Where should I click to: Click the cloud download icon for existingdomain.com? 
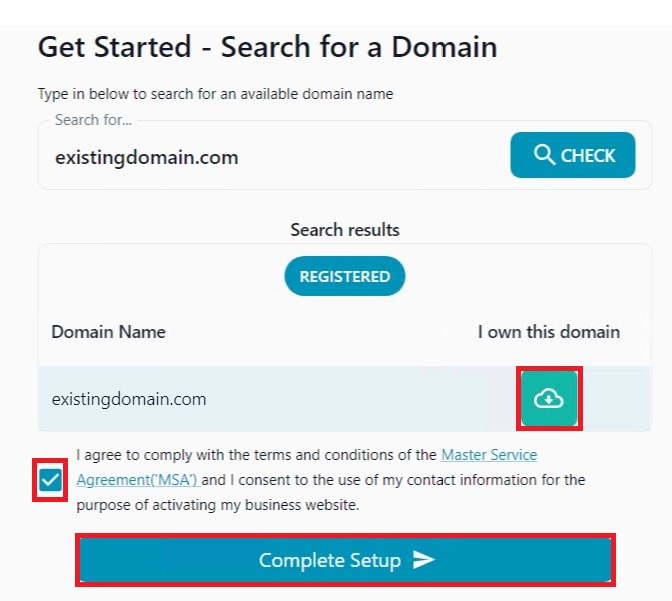pos(549,399)
